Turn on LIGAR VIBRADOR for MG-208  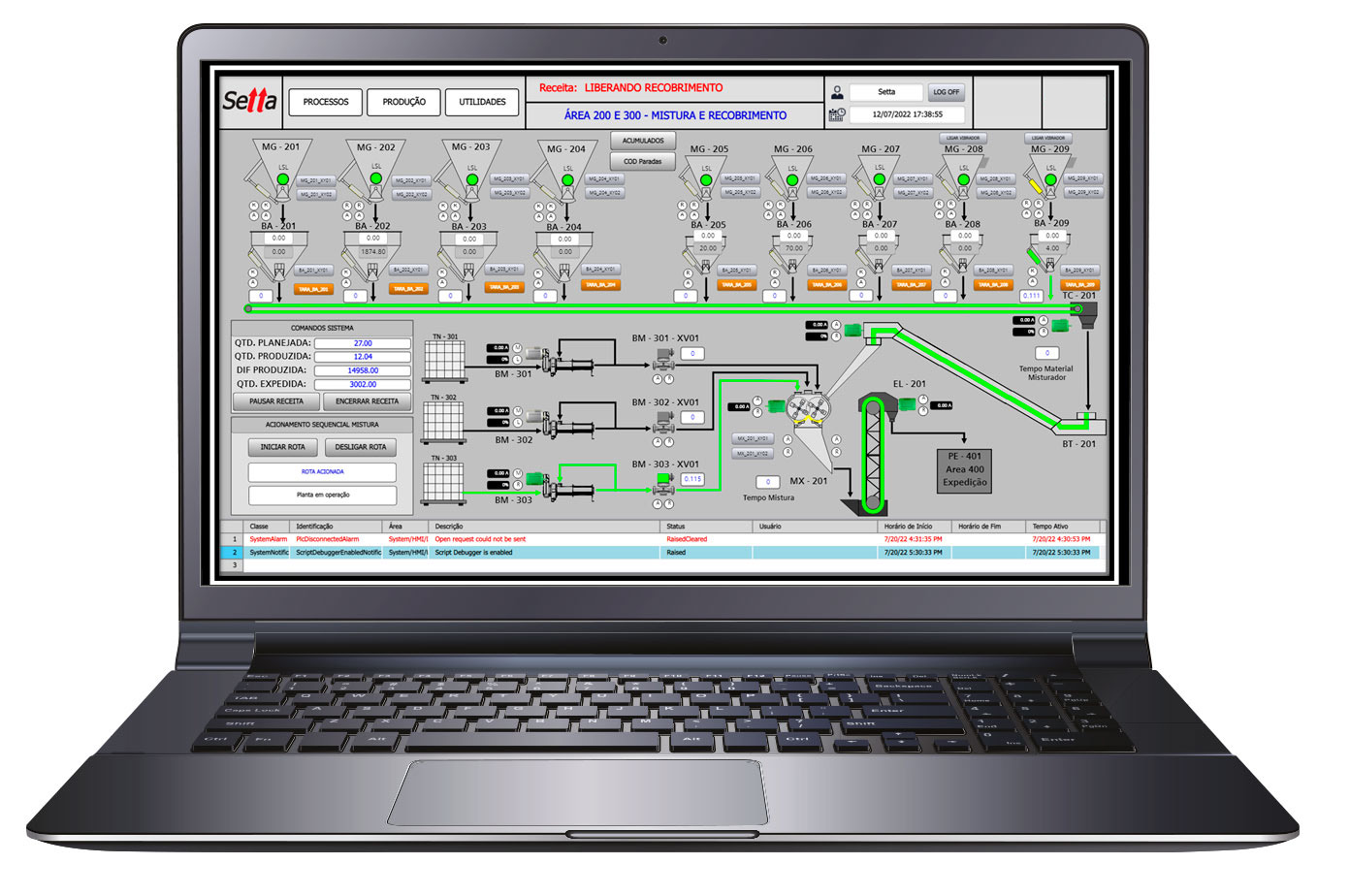pyautogui.click(x=962, y=138)
